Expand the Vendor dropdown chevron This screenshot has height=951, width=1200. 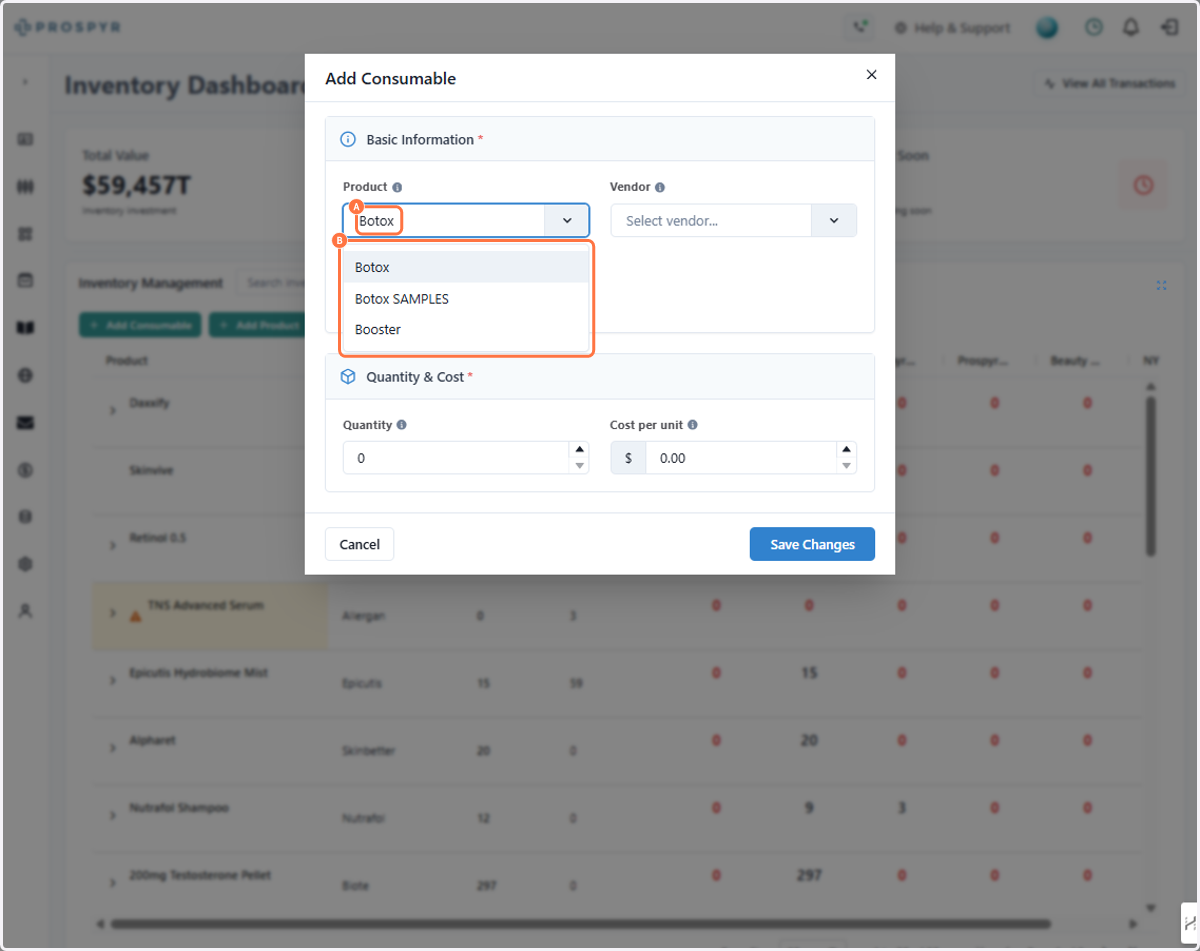833,221
